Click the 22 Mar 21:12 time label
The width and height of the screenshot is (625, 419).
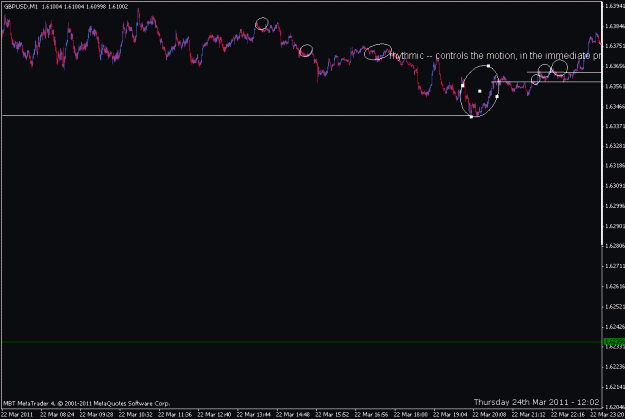click(x=529, y=415)
